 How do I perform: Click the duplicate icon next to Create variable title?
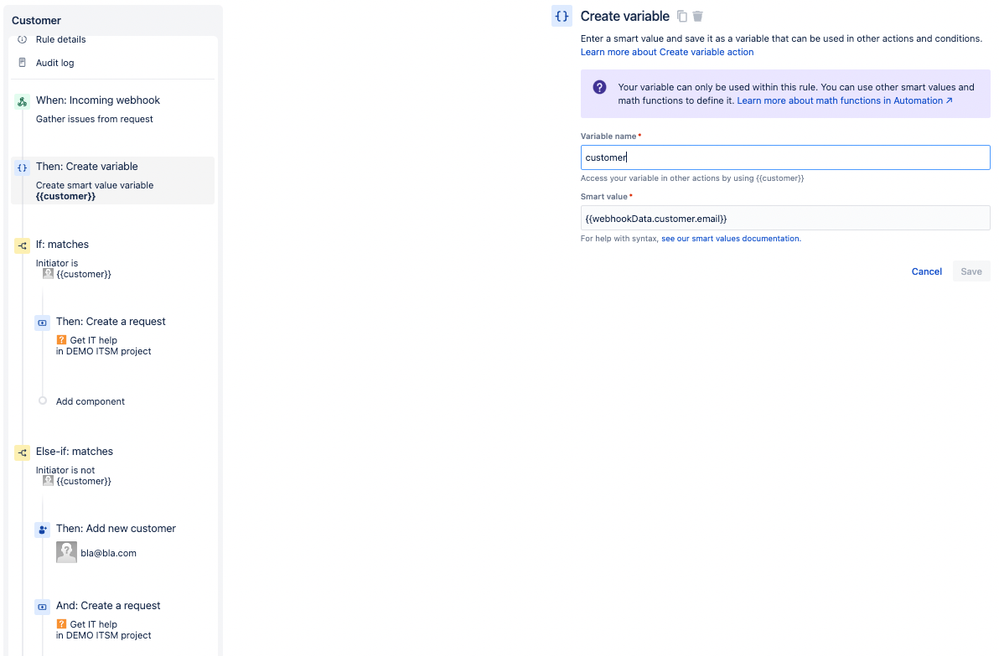click(683, 15)
